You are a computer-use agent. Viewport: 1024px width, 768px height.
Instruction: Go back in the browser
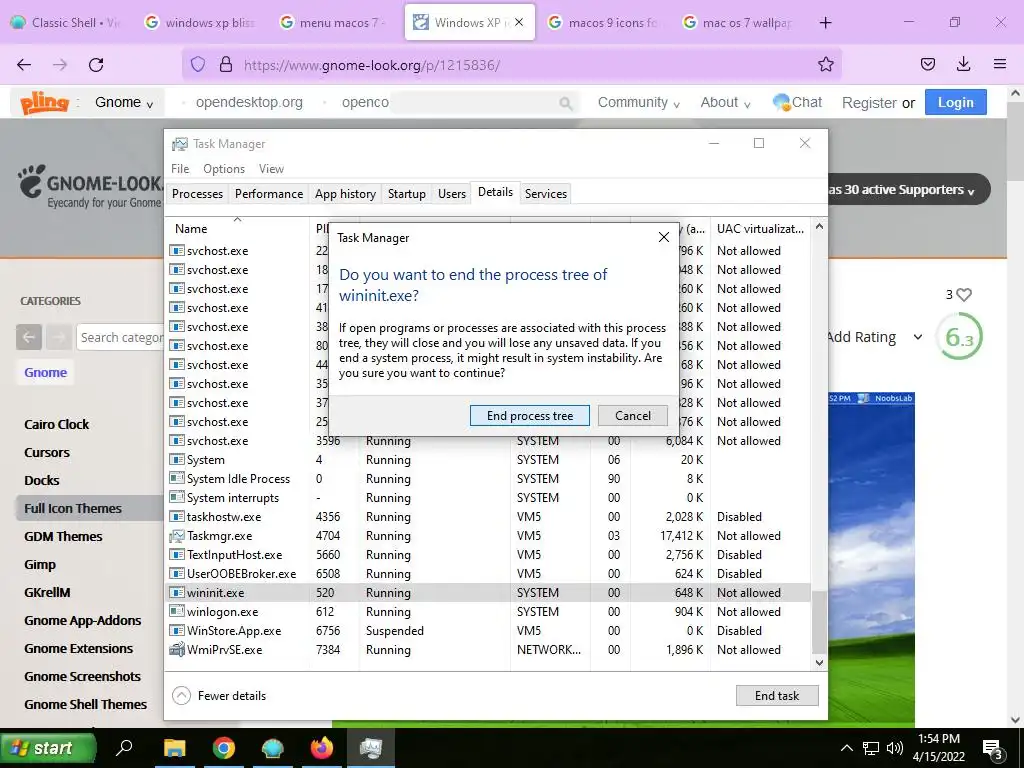[x=24, y=64]
